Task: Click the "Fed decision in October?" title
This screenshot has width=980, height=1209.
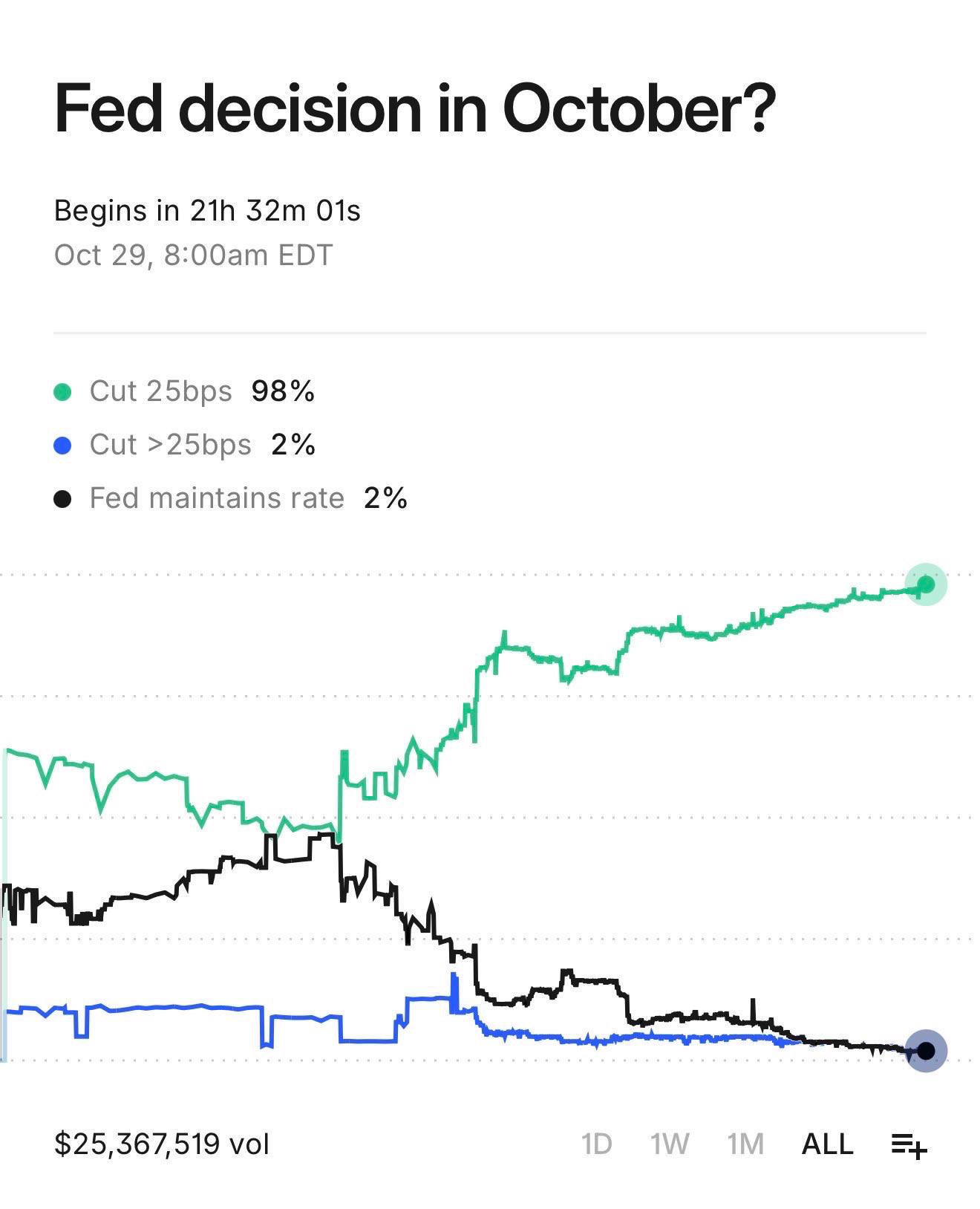Action: click(x=415, y=108)
